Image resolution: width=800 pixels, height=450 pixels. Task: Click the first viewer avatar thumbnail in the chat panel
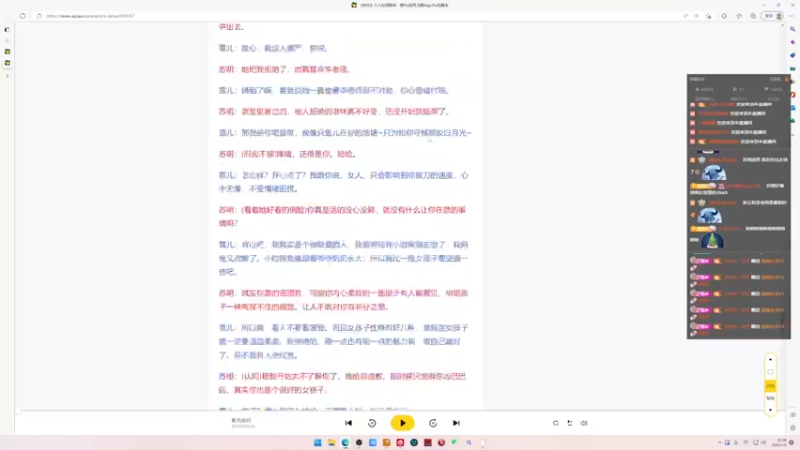(714, 172)
